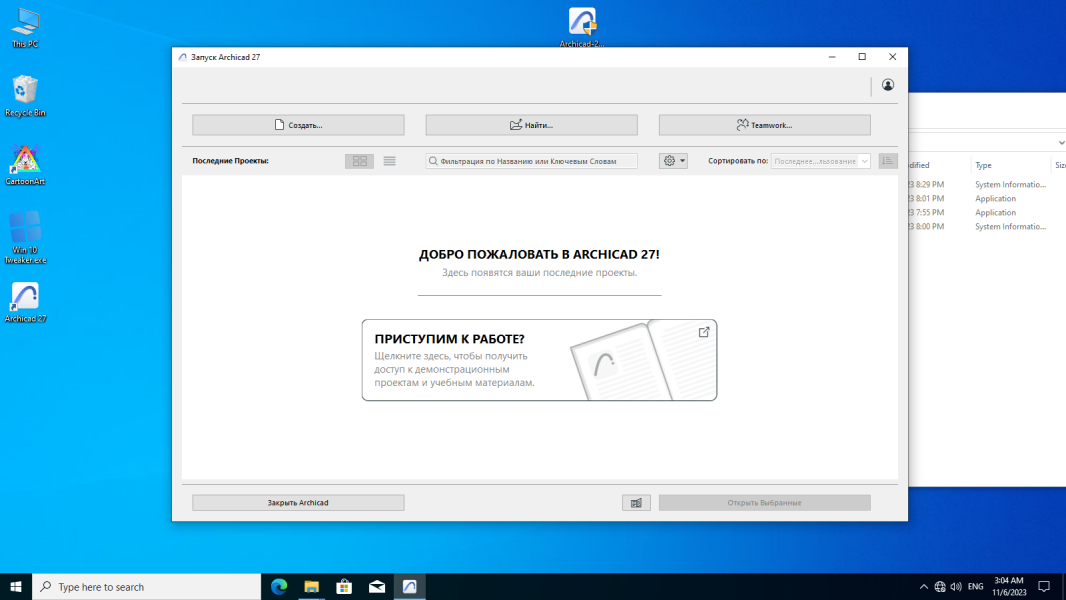
Task: Minimize the Запуск Archicad 27 window
Action: tap(832, 57)
